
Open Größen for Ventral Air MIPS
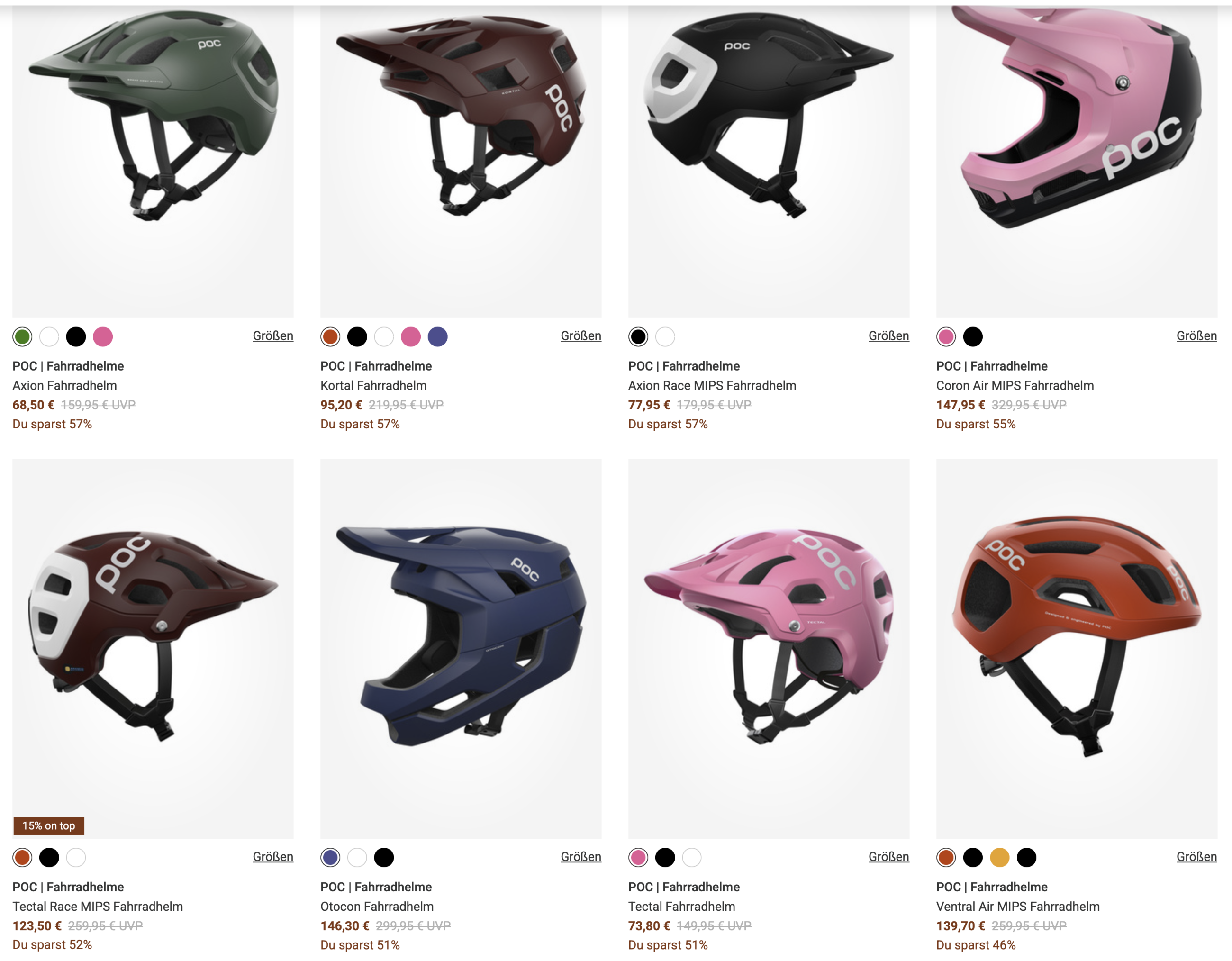click(x=1196, y=857)
